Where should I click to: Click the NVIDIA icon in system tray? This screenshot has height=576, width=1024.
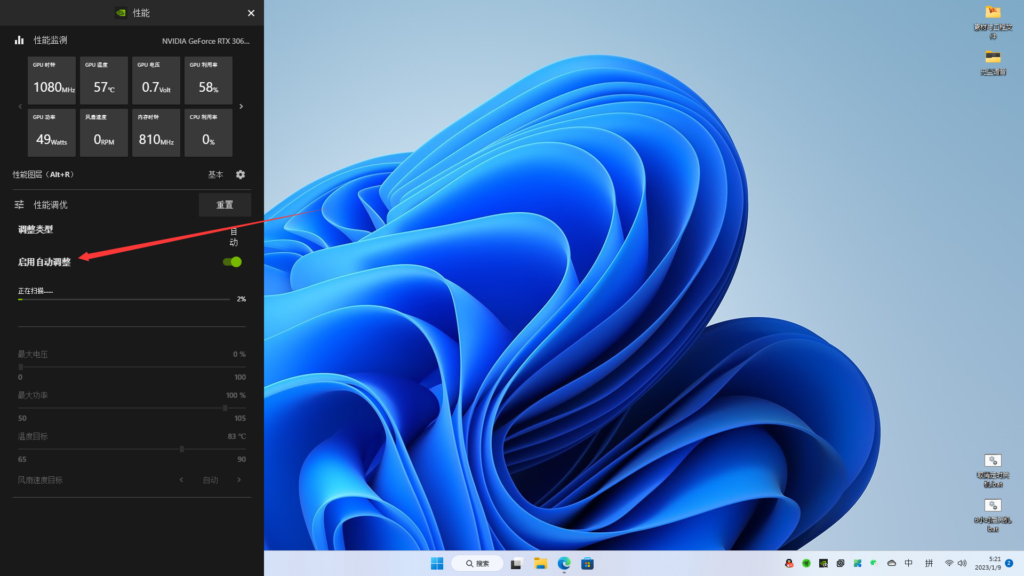coord(823,563)
